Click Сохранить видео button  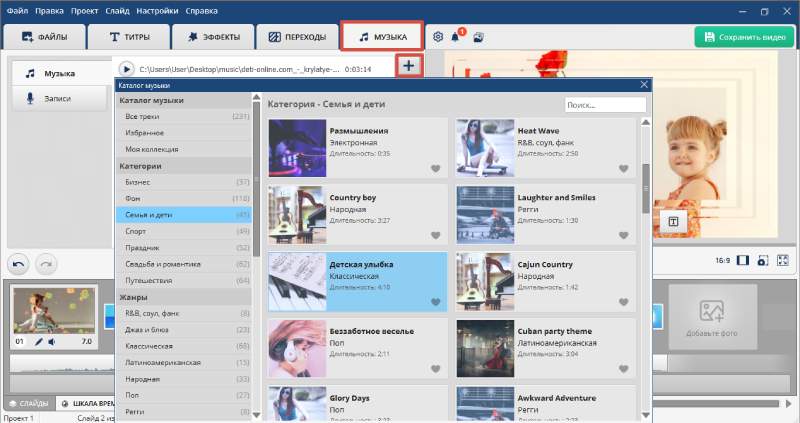click(x=744, y=37)
